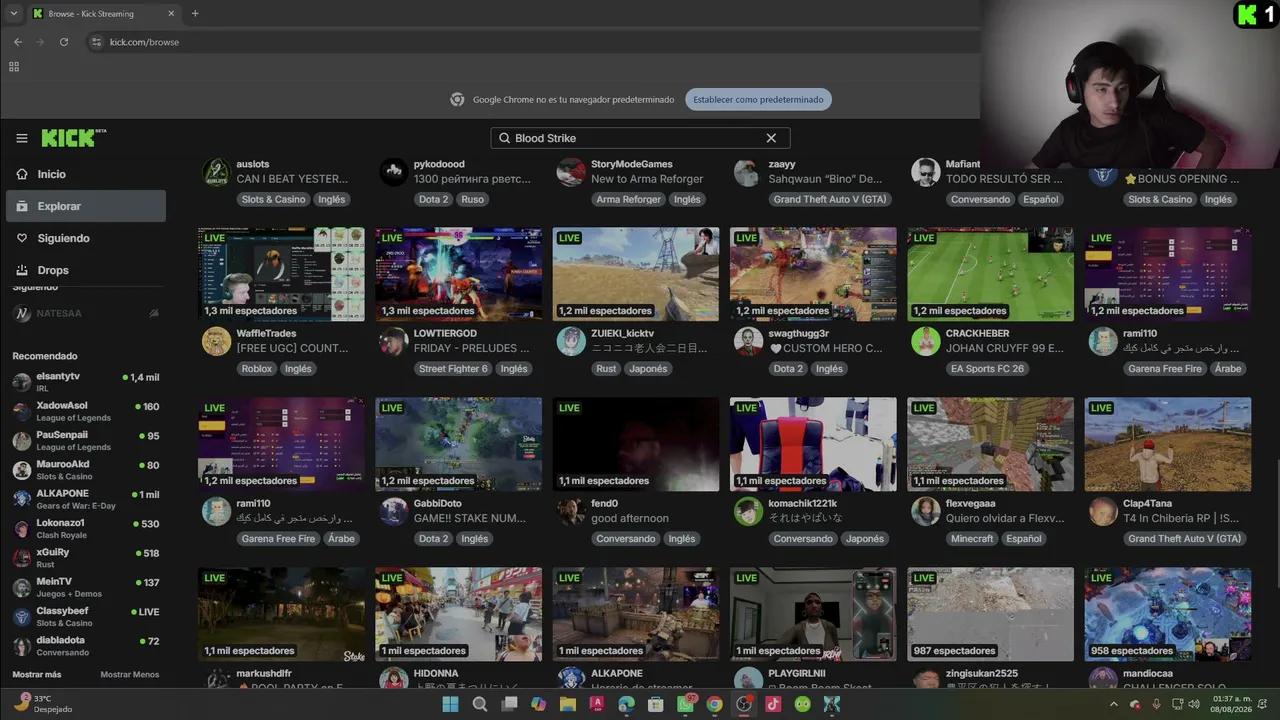Screen dimensions: 1280x720
Task: Click the ALKAPONE stream card thumbnail
Action: [636, 614]
